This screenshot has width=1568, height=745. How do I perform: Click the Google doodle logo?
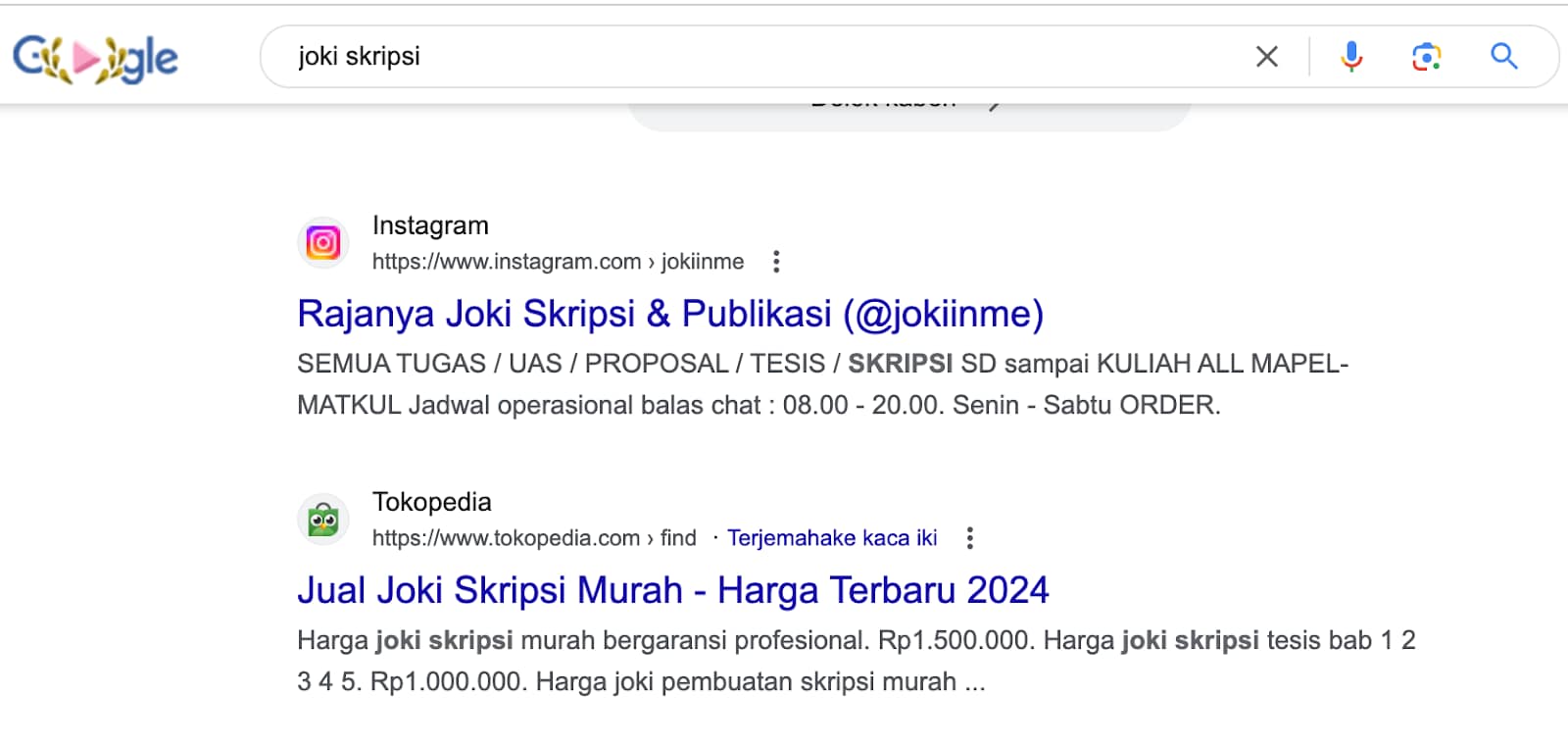(95, 58)
